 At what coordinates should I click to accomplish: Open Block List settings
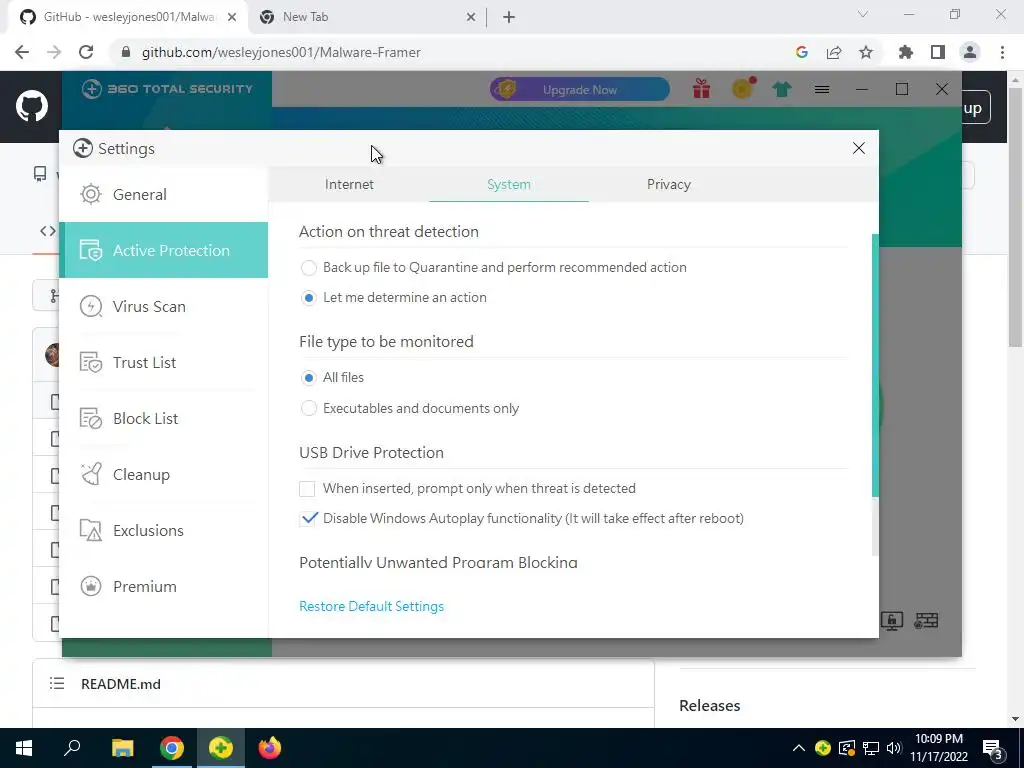163,419
